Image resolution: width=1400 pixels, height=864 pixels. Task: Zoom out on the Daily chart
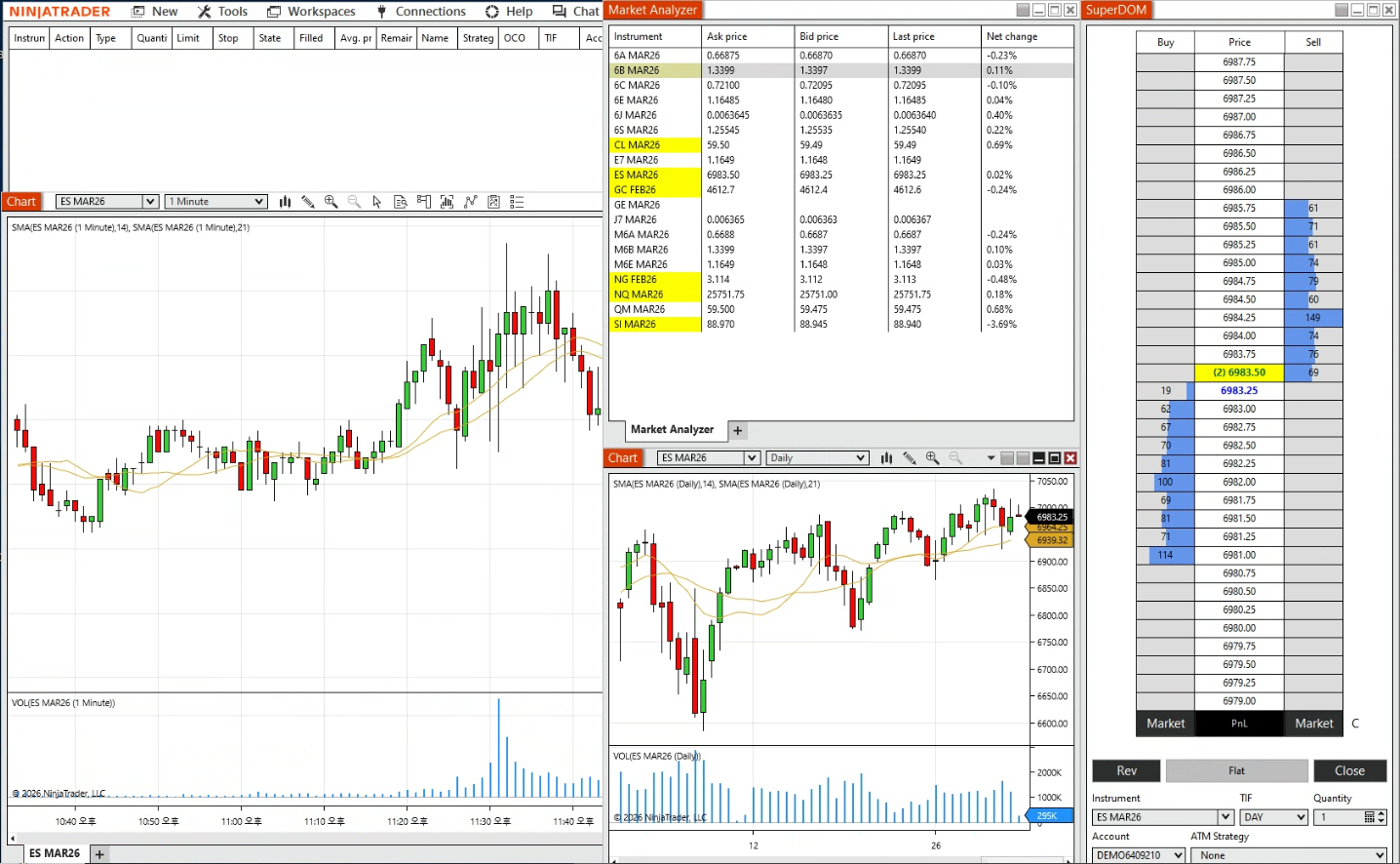point(955,458)
